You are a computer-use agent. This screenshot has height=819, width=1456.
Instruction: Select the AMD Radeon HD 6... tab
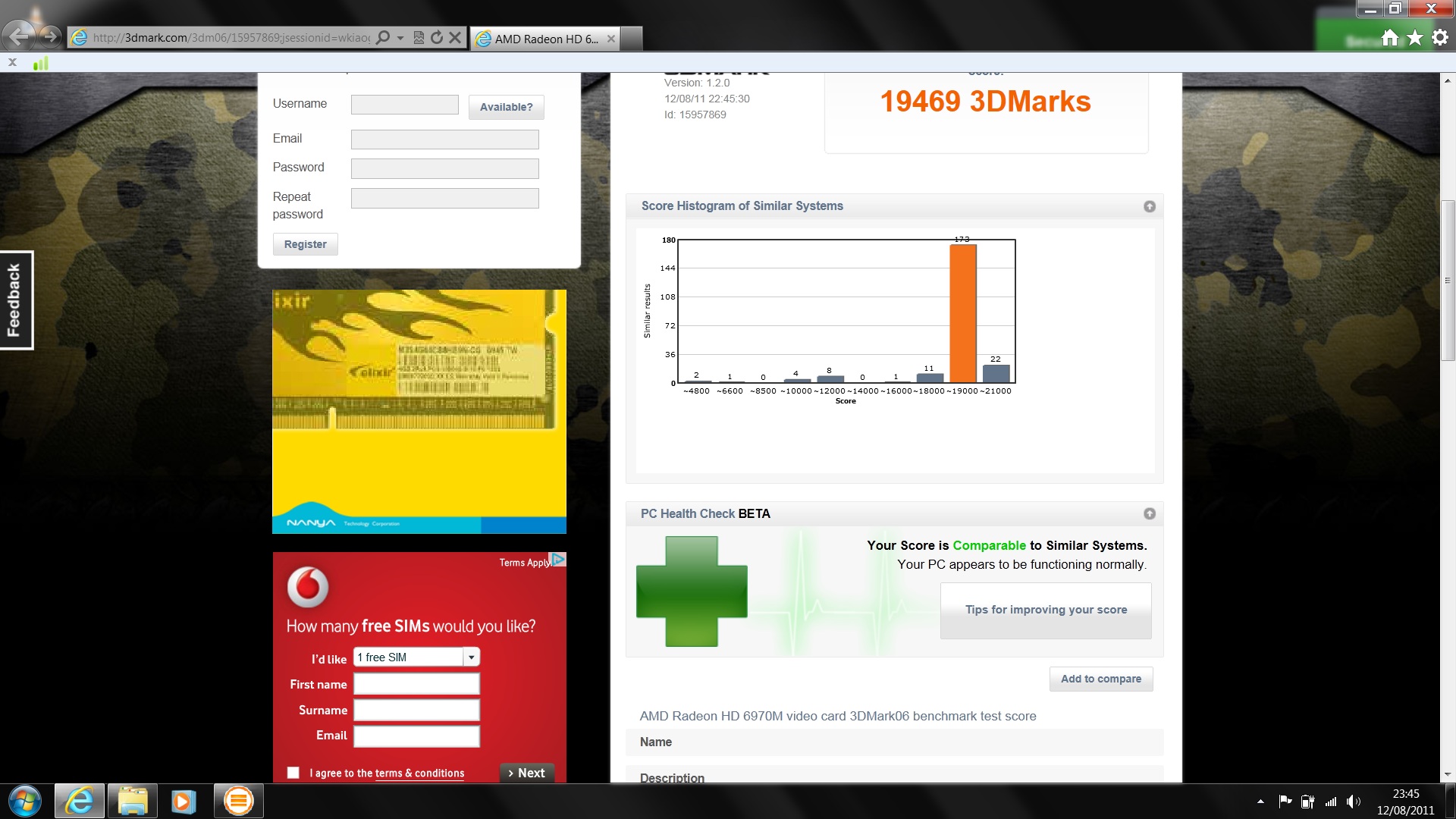click(544, 39)
